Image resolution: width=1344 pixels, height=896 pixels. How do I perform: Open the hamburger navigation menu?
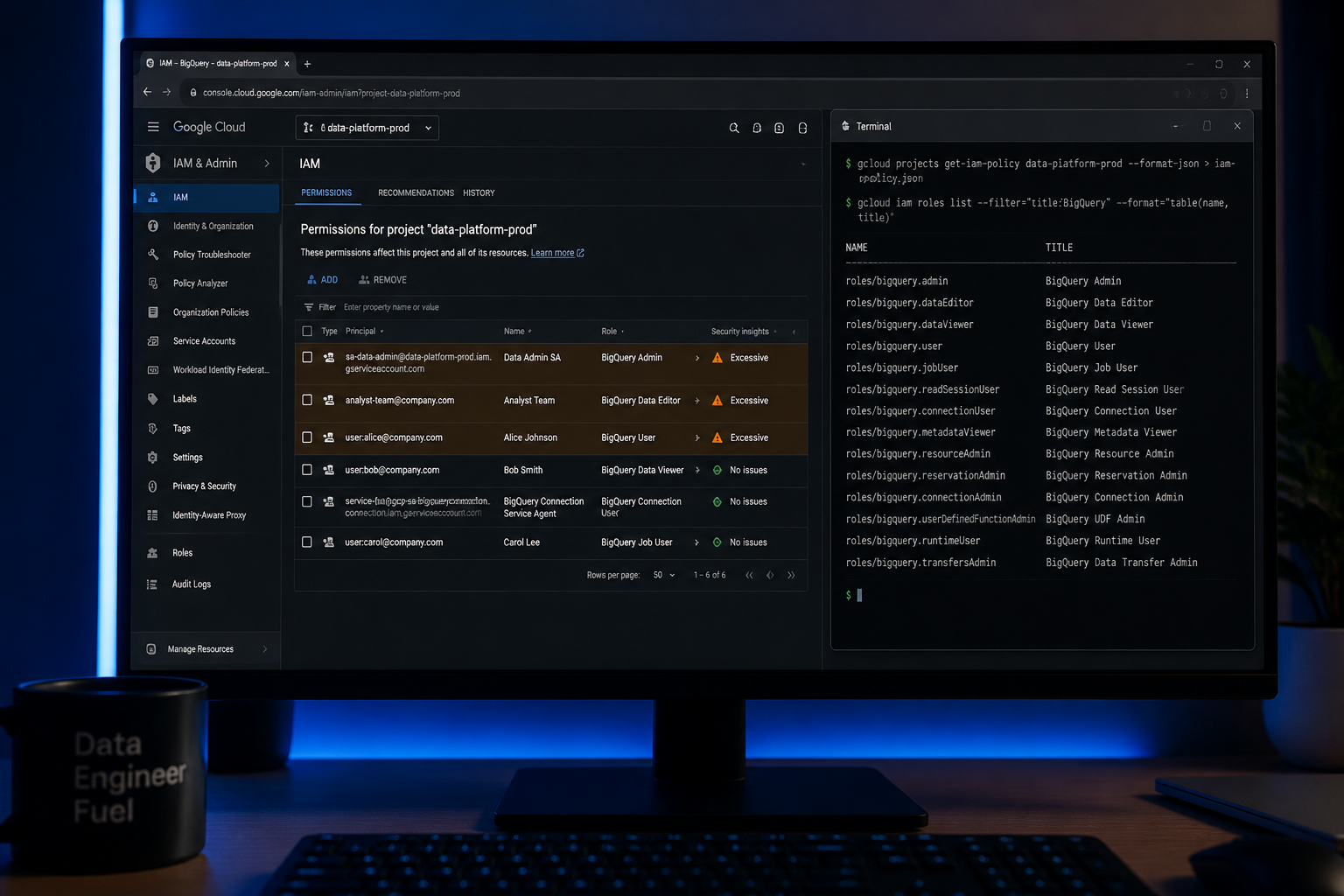(x=153, y=127)
